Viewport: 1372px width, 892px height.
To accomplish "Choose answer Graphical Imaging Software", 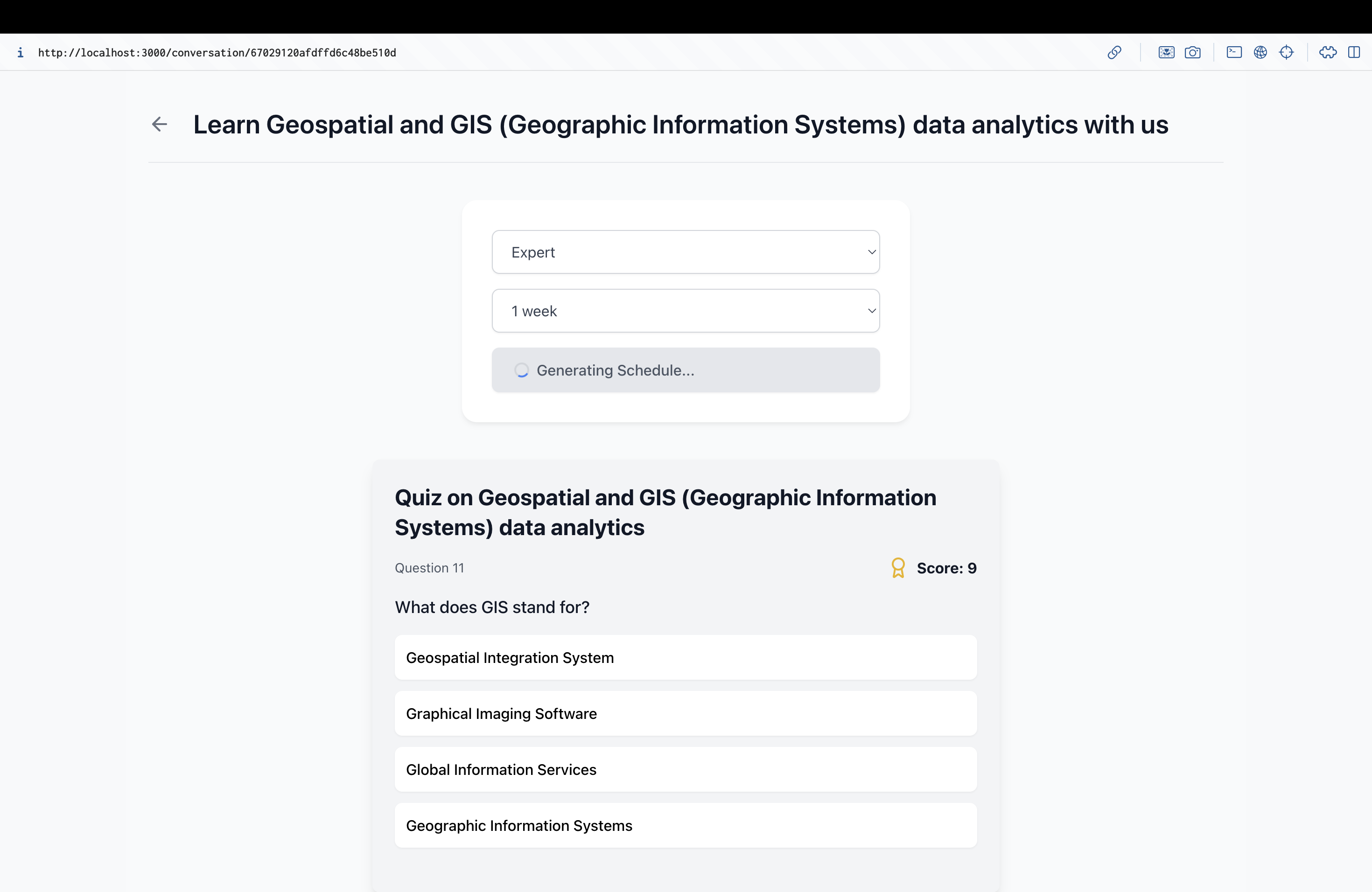I will [x=686, y=713].
